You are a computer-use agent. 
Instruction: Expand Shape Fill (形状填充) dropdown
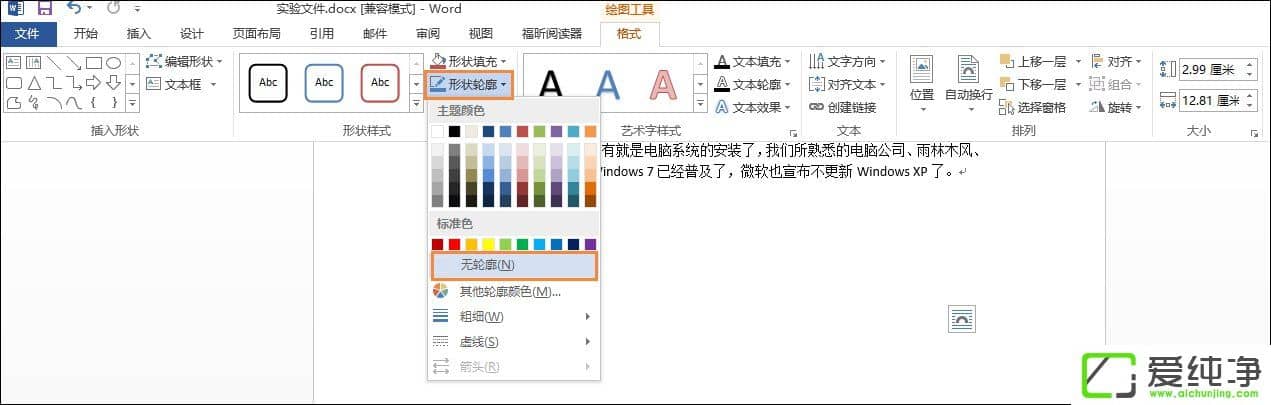pos(470,62)
